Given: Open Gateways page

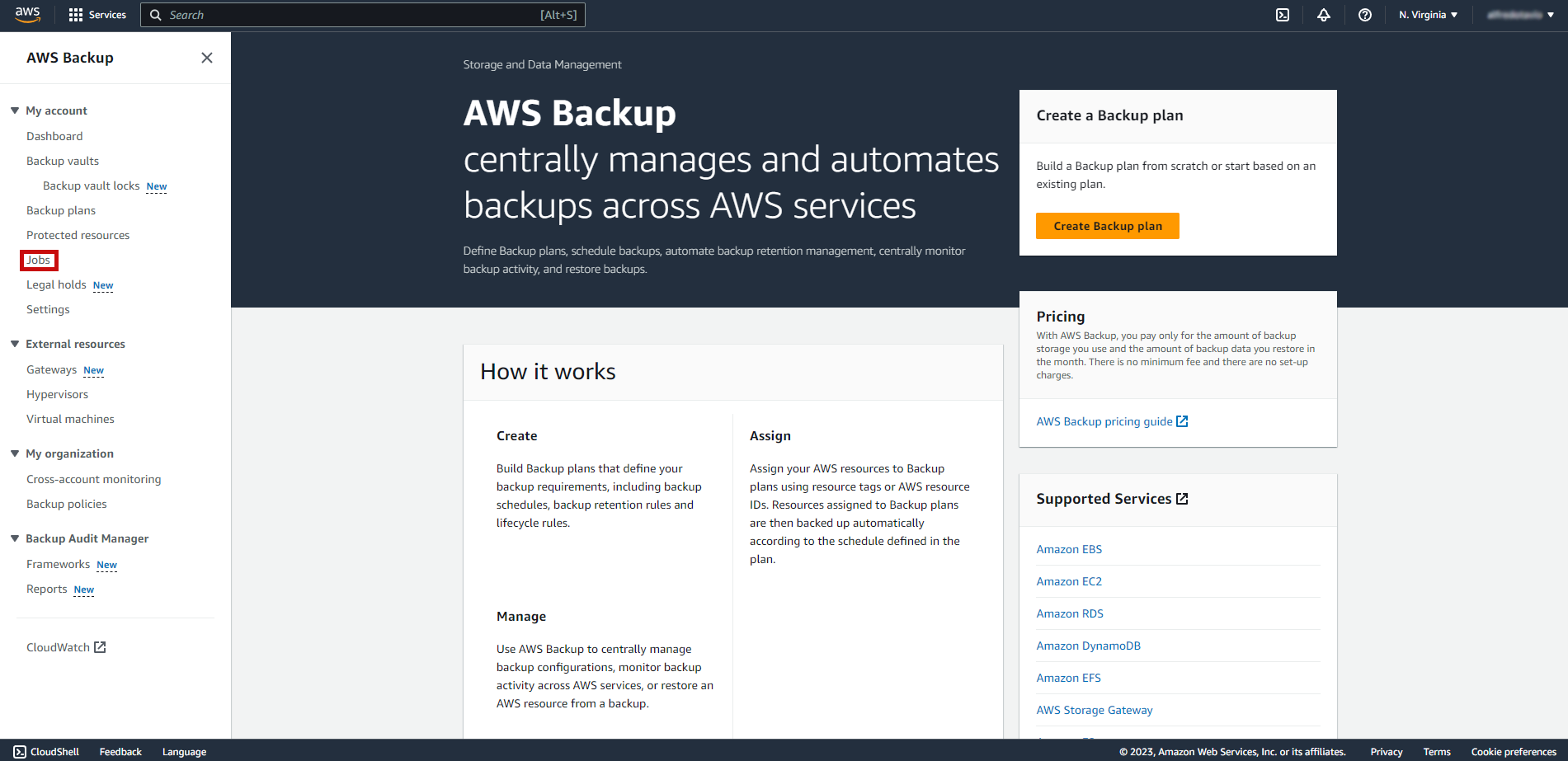Looking at the screenshot, I should (51, 369).
